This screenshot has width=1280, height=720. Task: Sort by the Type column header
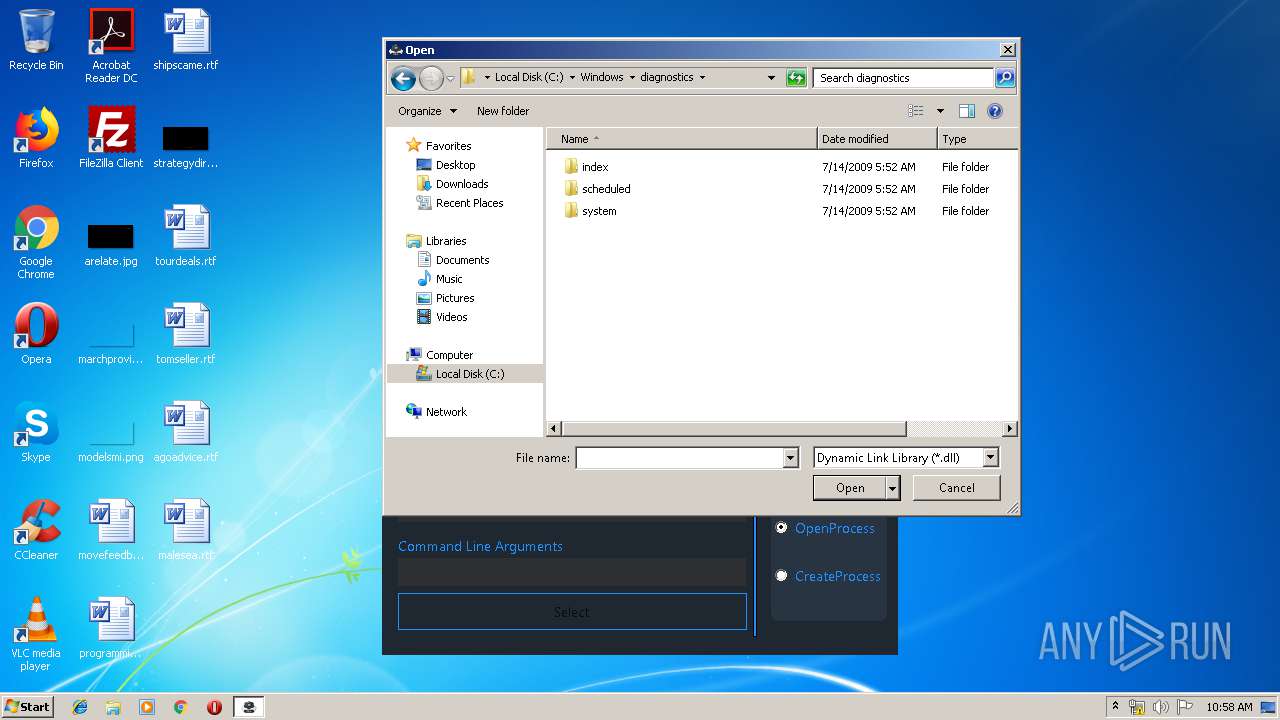977,139
